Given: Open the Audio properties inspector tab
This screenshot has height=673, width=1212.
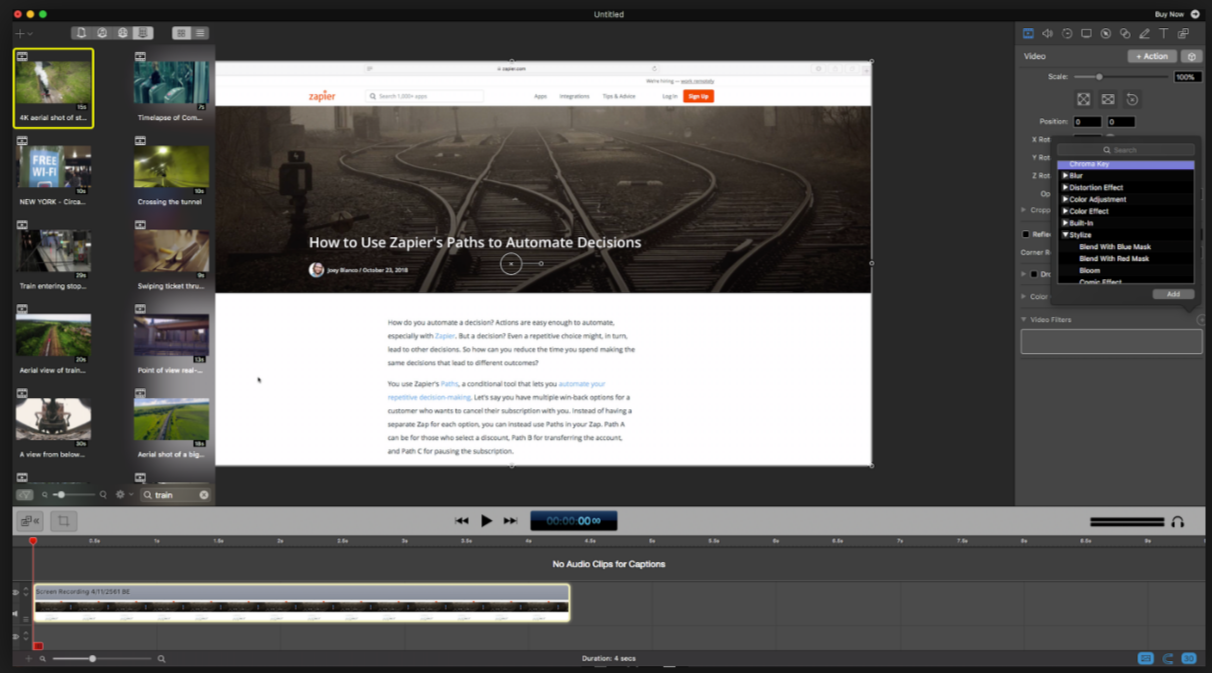Looking at the screenshot, I should 1047,33.
